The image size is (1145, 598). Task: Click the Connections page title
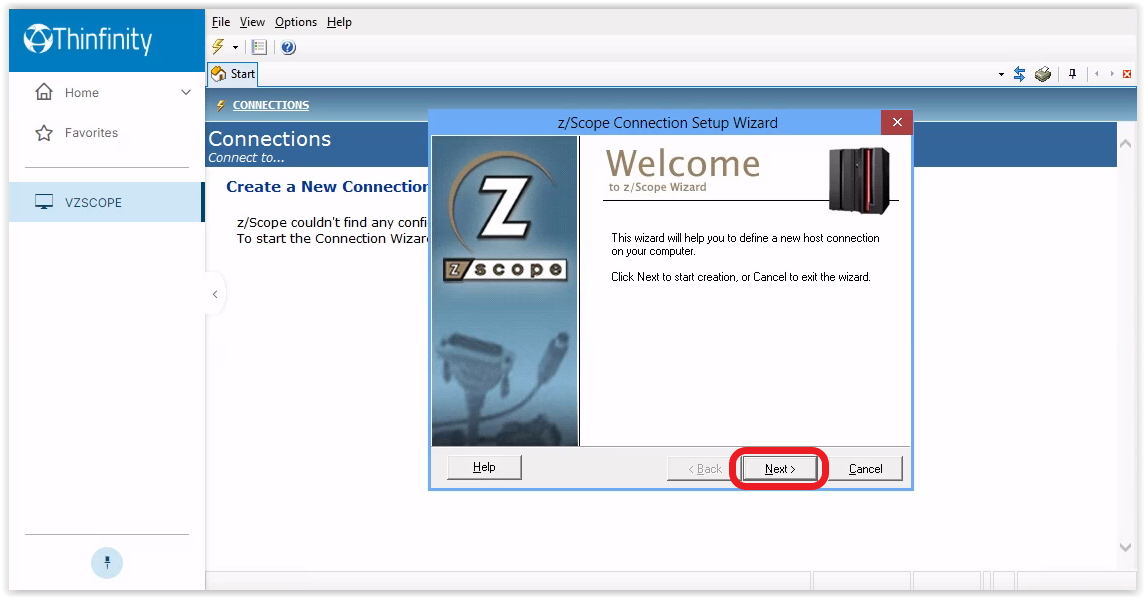(x=269, y=139)
